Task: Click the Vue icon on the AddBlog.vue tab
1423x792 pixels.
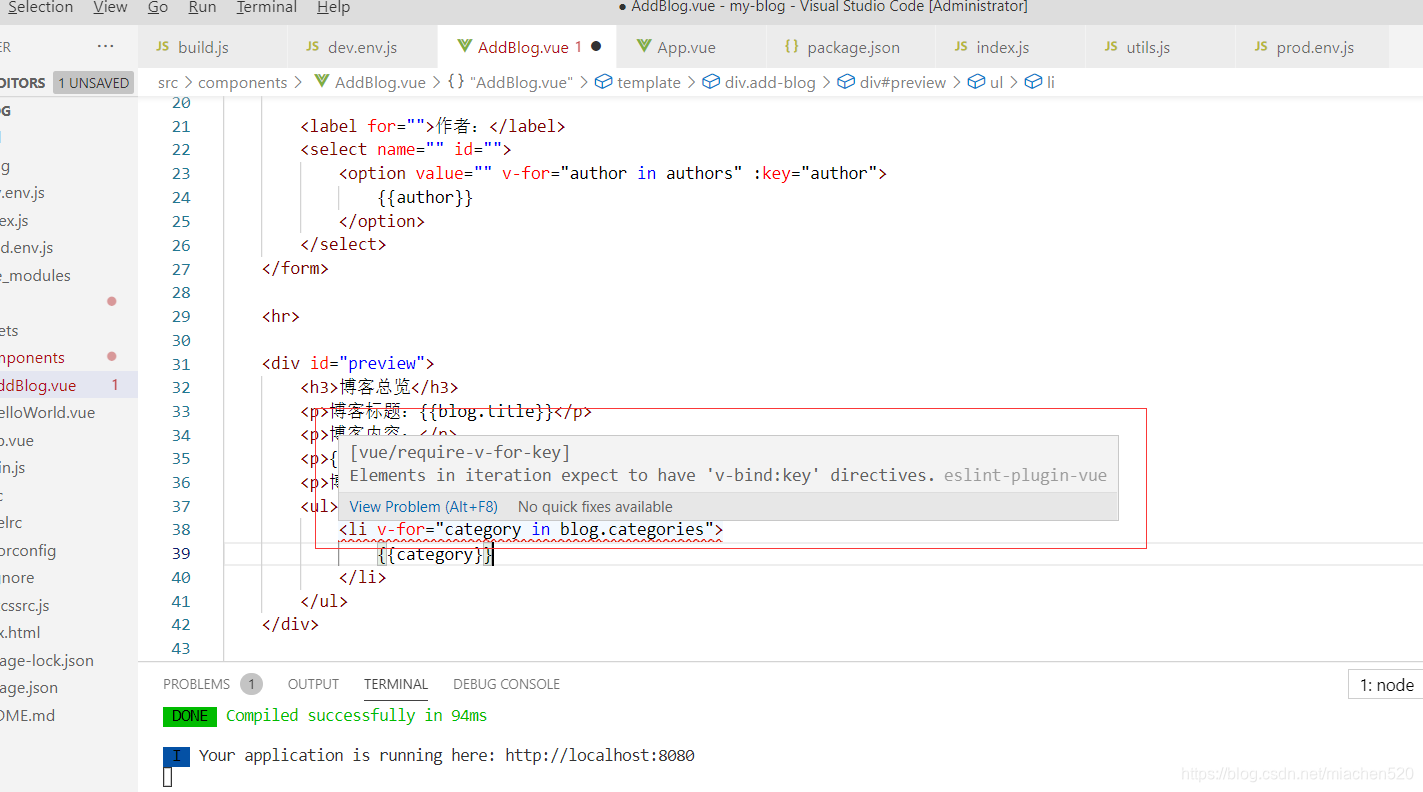Action: click(x=462, y=46)
